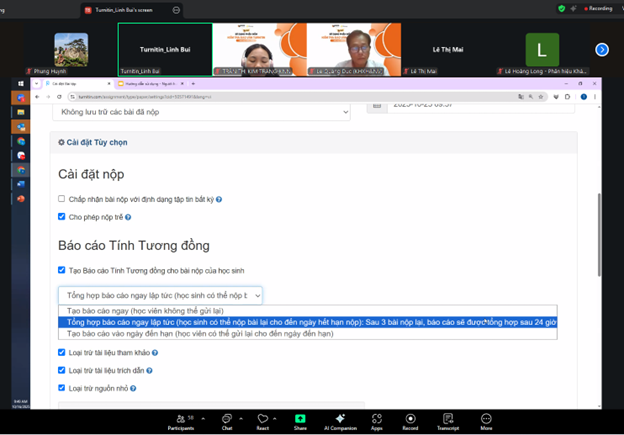Uncheck the 'Cho phép nộp trễ' checkbox
Screen dimensions: 624x435
coord(62,216)
